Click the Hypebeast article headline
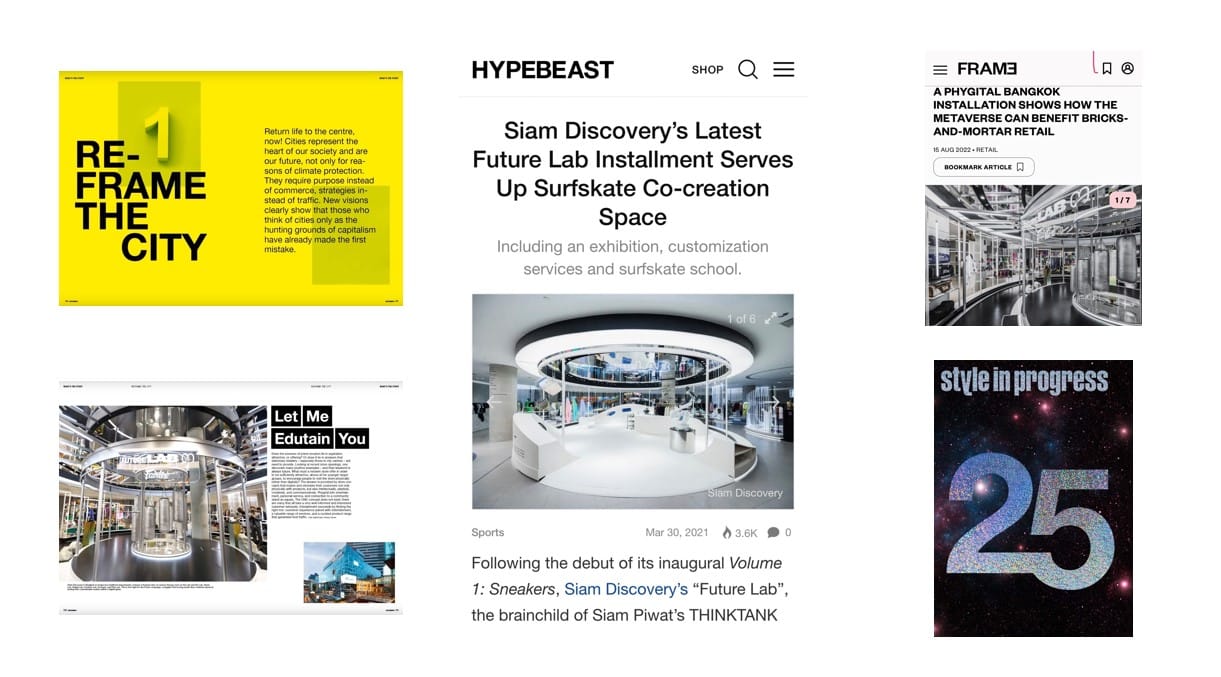1221x677 pixels. point(632,173)
